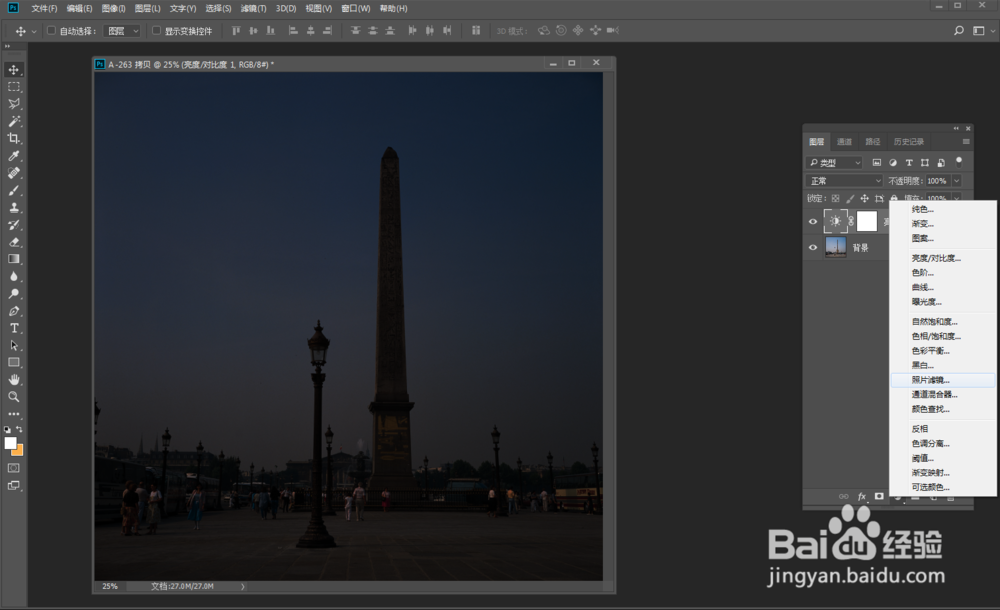Set the orange background color swatch
The height and width of the screenshot is (610, 1000).
pos(18,450)
